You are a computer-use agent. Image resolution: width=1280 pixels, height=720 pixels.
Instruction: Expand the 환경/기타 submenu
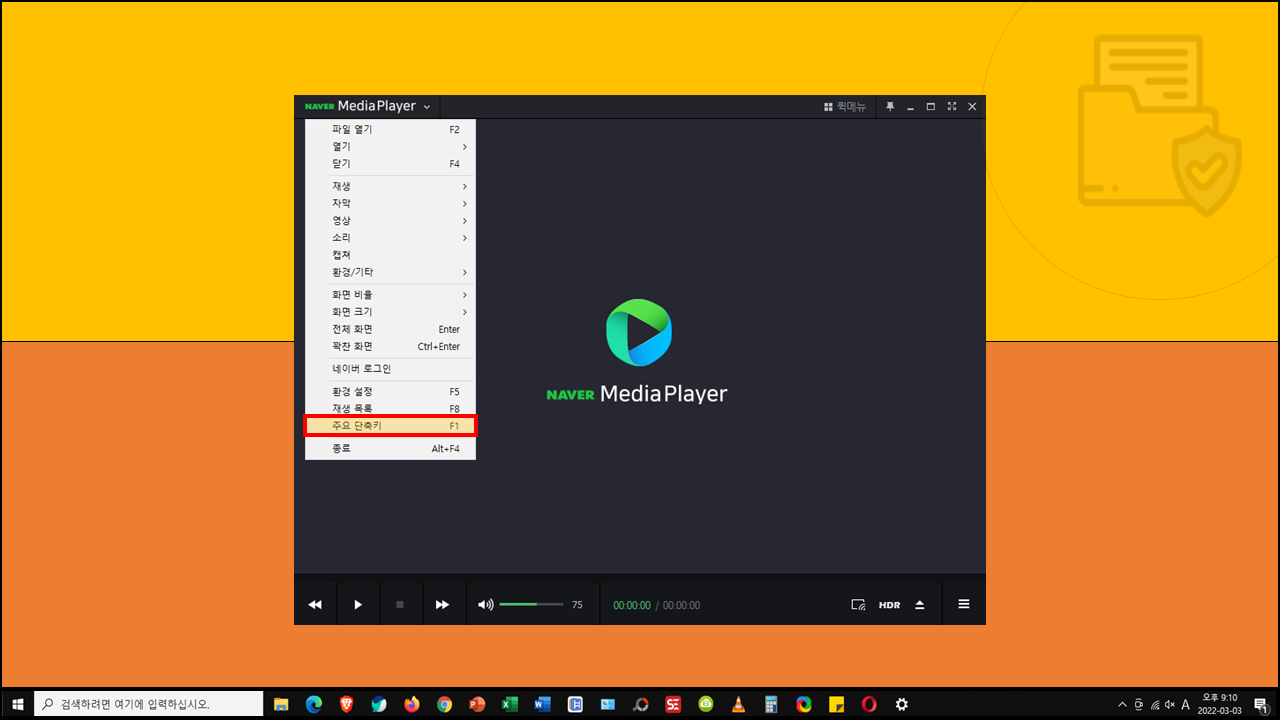coord(390,272)
